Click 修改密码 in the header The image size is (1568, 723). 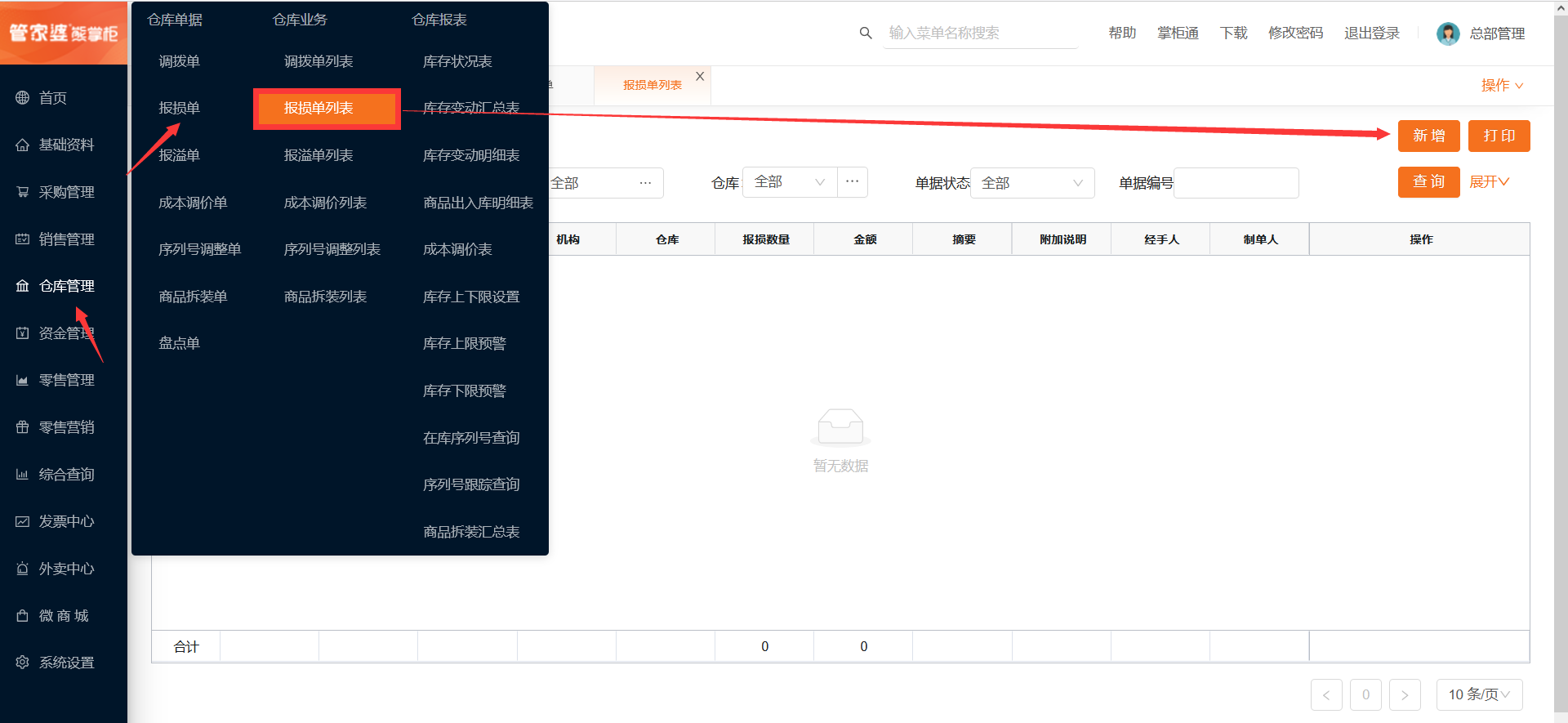1296,33
